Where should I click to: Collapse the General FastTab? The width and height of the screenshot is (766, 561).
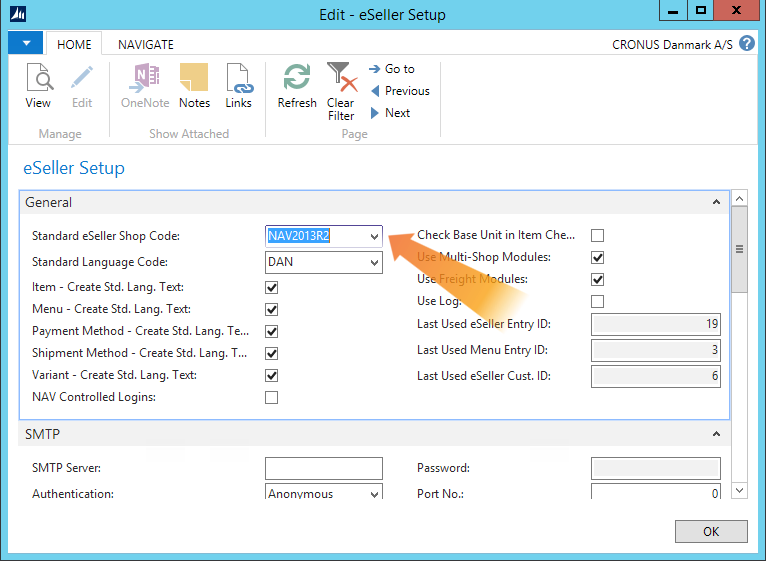click(x=716, y=202)
